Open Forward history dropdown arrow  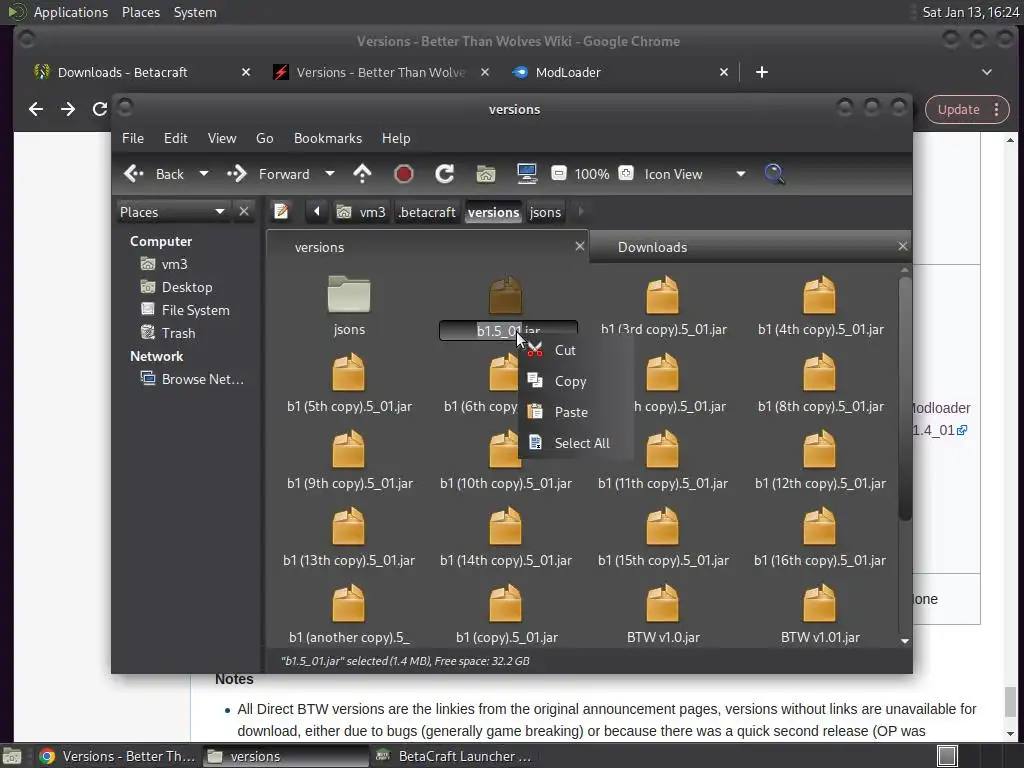(x=330, y=174)
